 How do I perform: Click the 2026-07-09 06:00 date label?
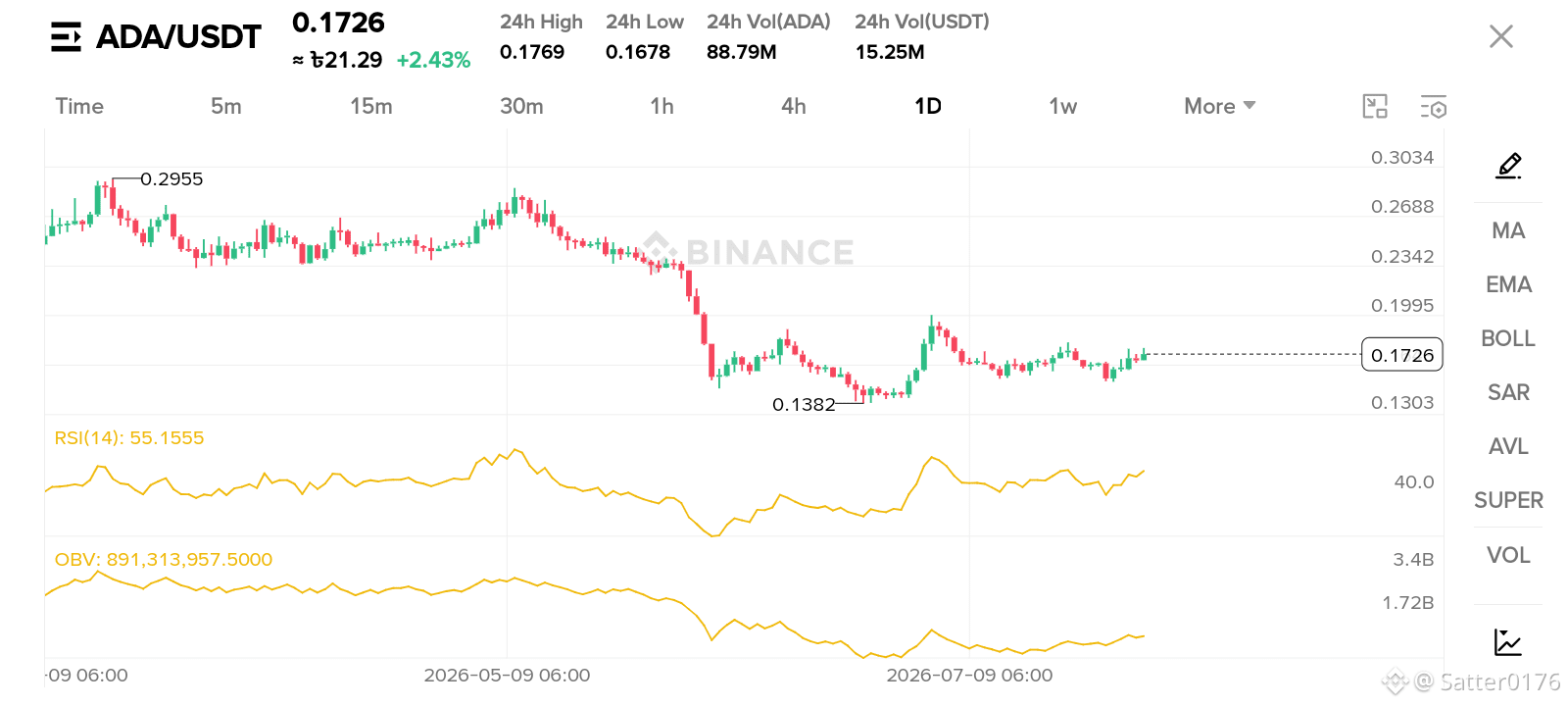[x=969, y=676]
